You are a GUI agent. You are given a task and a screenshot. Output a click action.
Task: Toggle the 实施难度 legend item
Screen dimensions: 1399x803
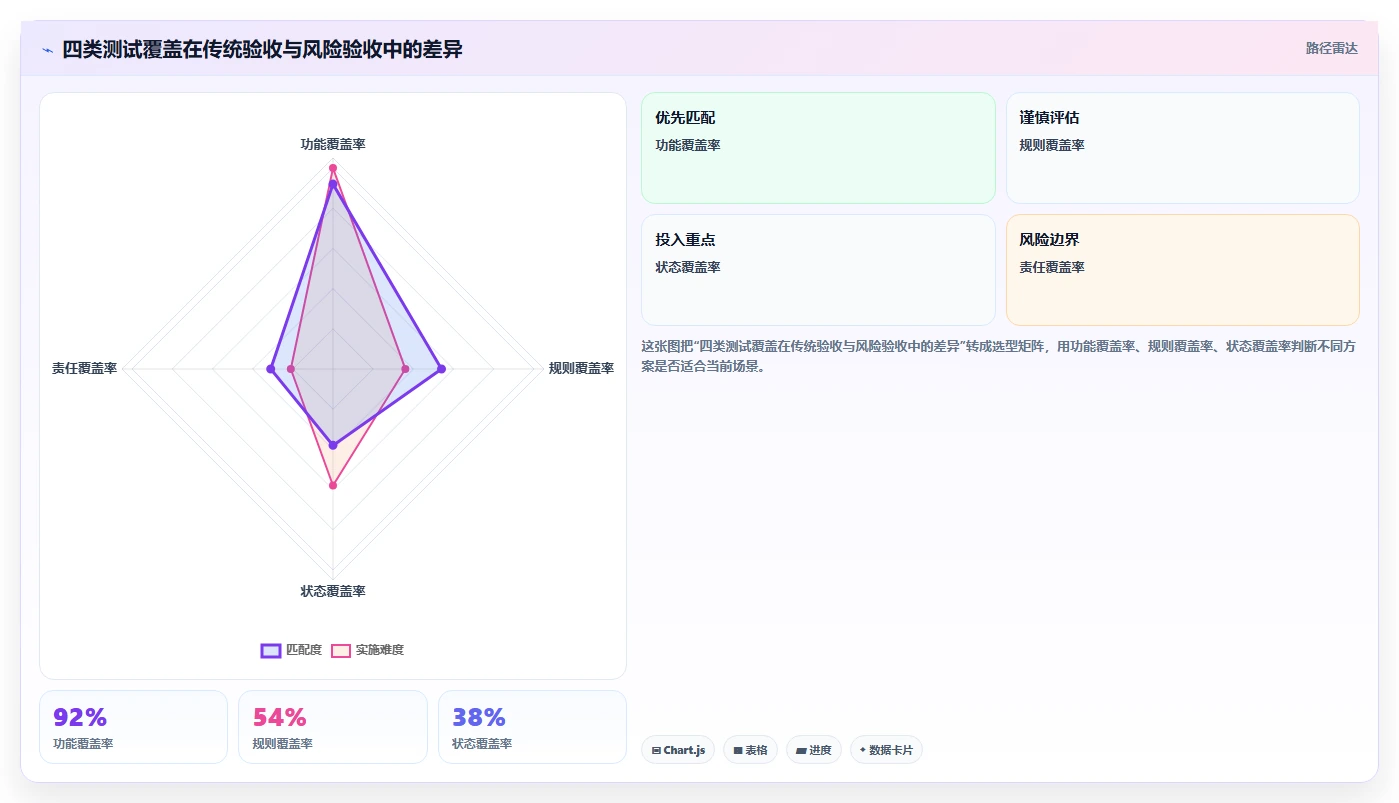tap(367, 650)
